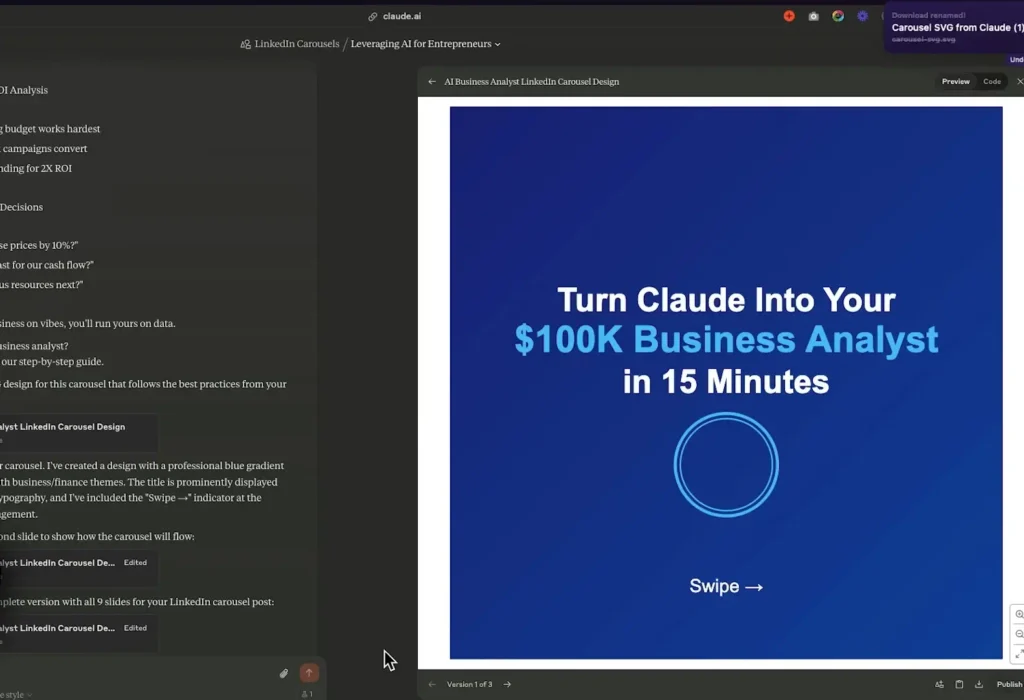Copy the artifact to clipboard
Image resolution: width=1024 pixels, height=700 pixels.
click(x=959, y=684)
